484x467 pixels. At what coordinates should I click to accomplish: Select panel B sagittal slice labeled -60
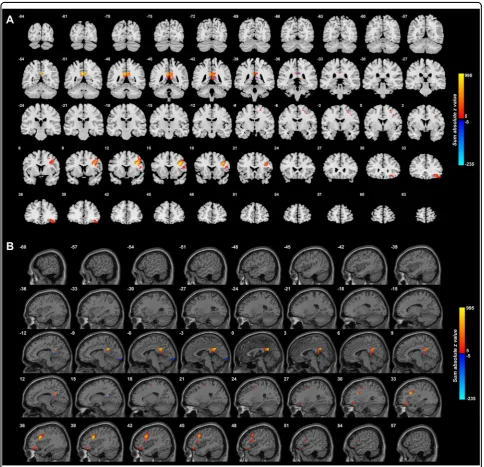pos(48,267)
